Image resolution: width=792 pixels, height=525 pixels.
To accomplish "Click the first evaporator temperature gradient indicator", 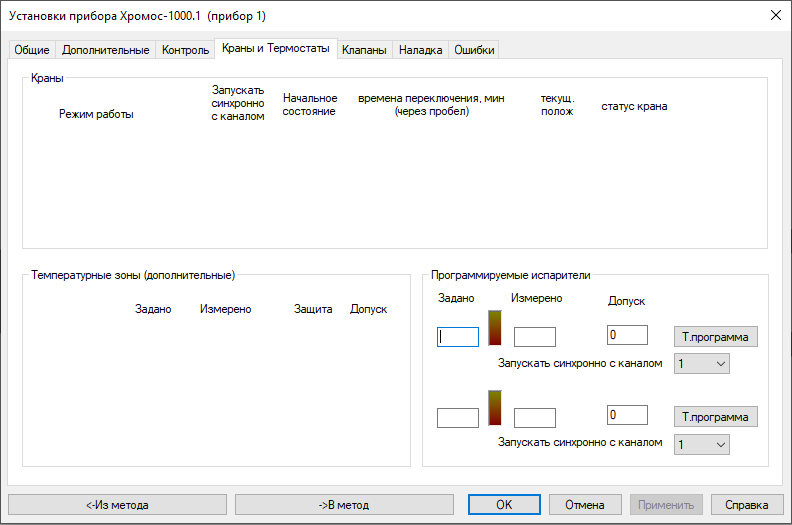I will point(495,328).
